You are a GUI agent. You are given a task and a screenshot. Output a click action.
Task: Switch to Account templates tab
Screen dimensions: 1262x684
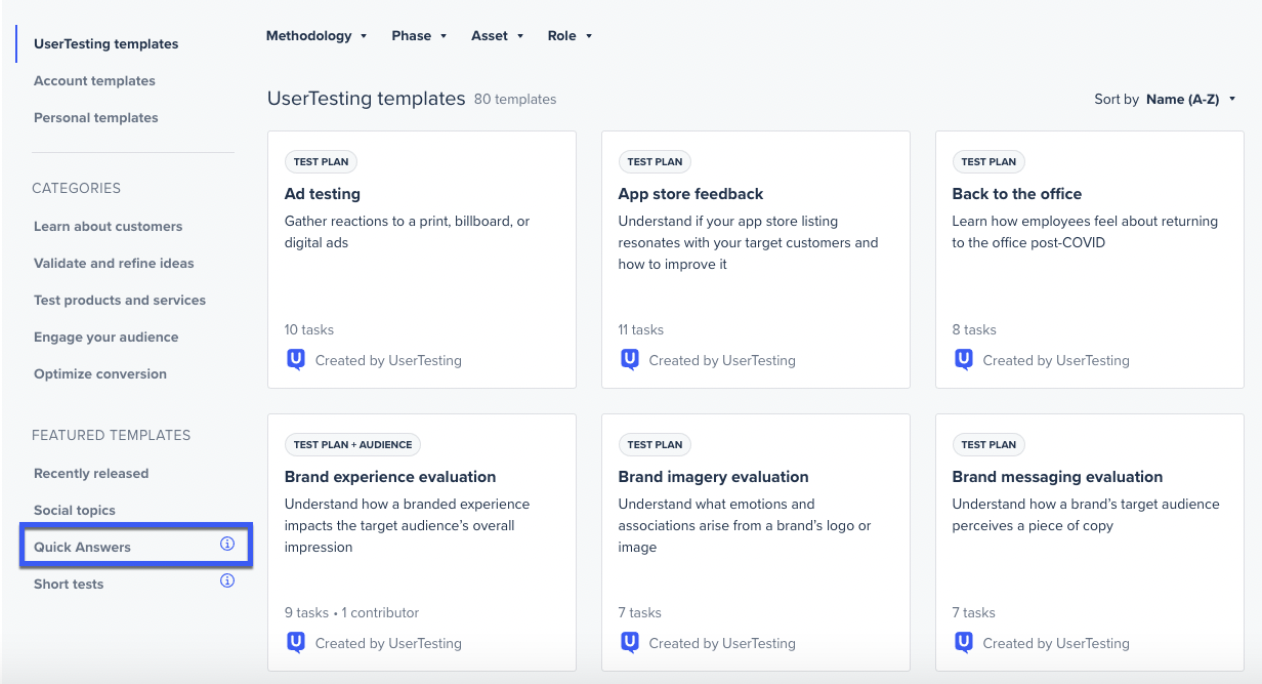click(95, 81)
